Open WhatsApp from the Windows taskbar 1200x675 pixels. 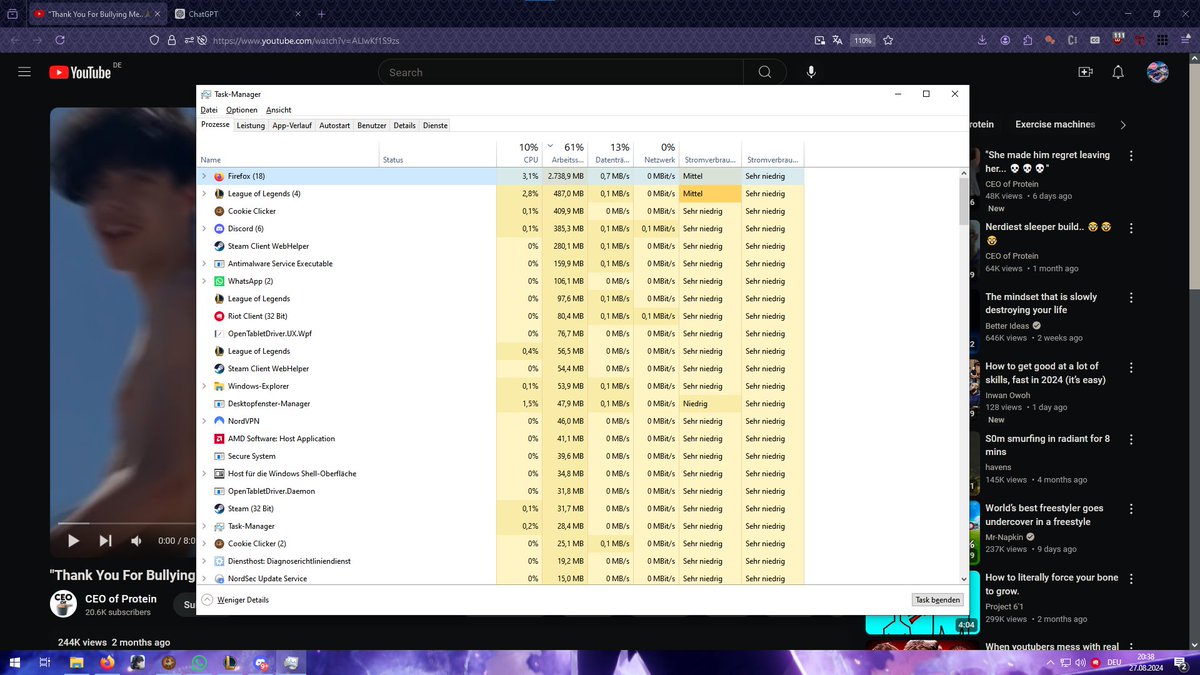pyautogui.click(x=199, y=662)
